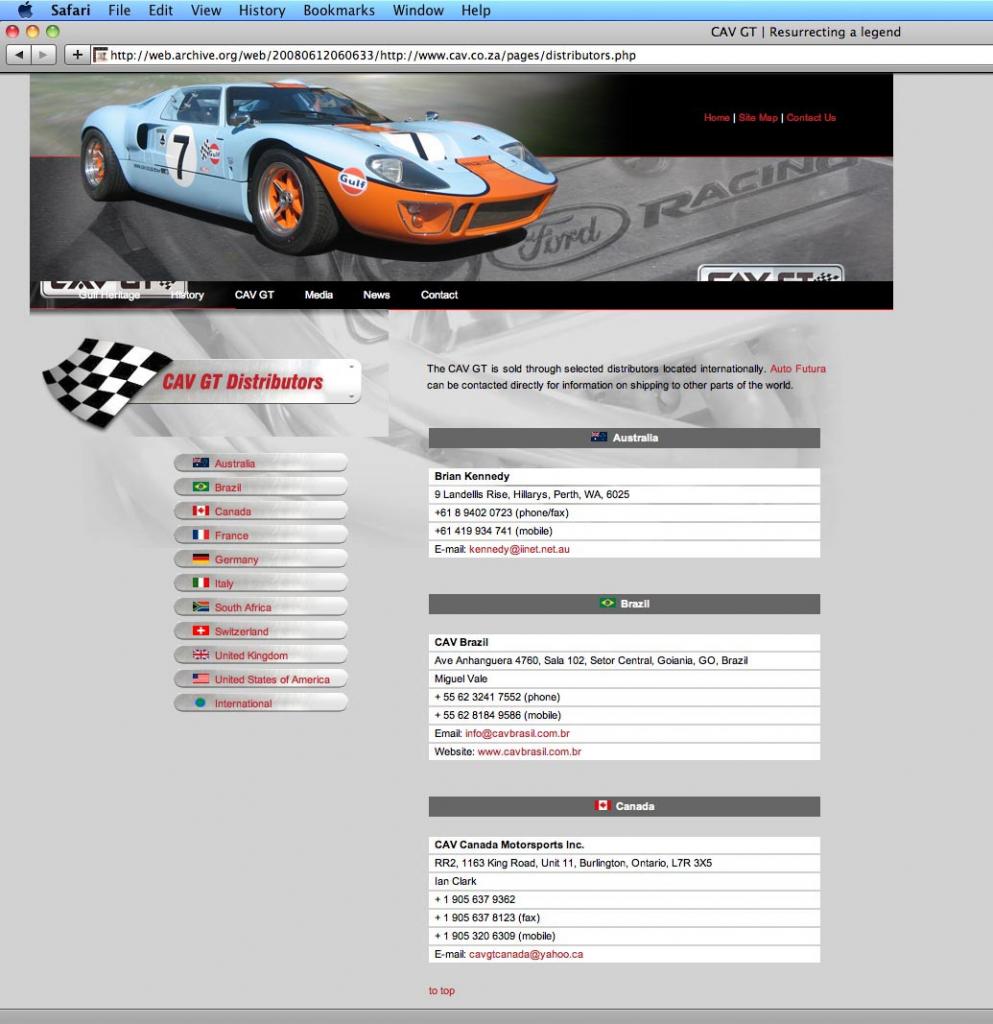Click the France flag icon
993x1024 pixels.
[x=200, y=535]
